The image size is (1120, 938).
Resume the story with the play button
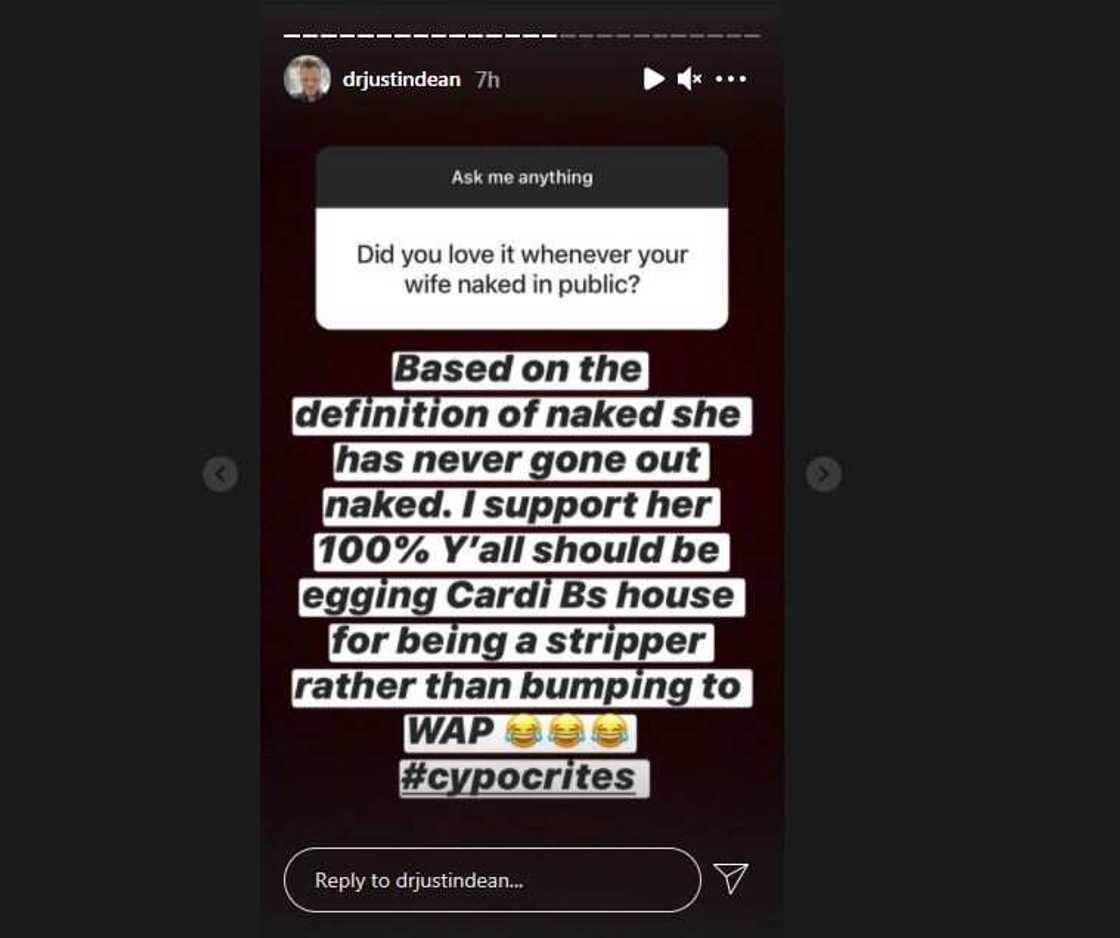653,79
